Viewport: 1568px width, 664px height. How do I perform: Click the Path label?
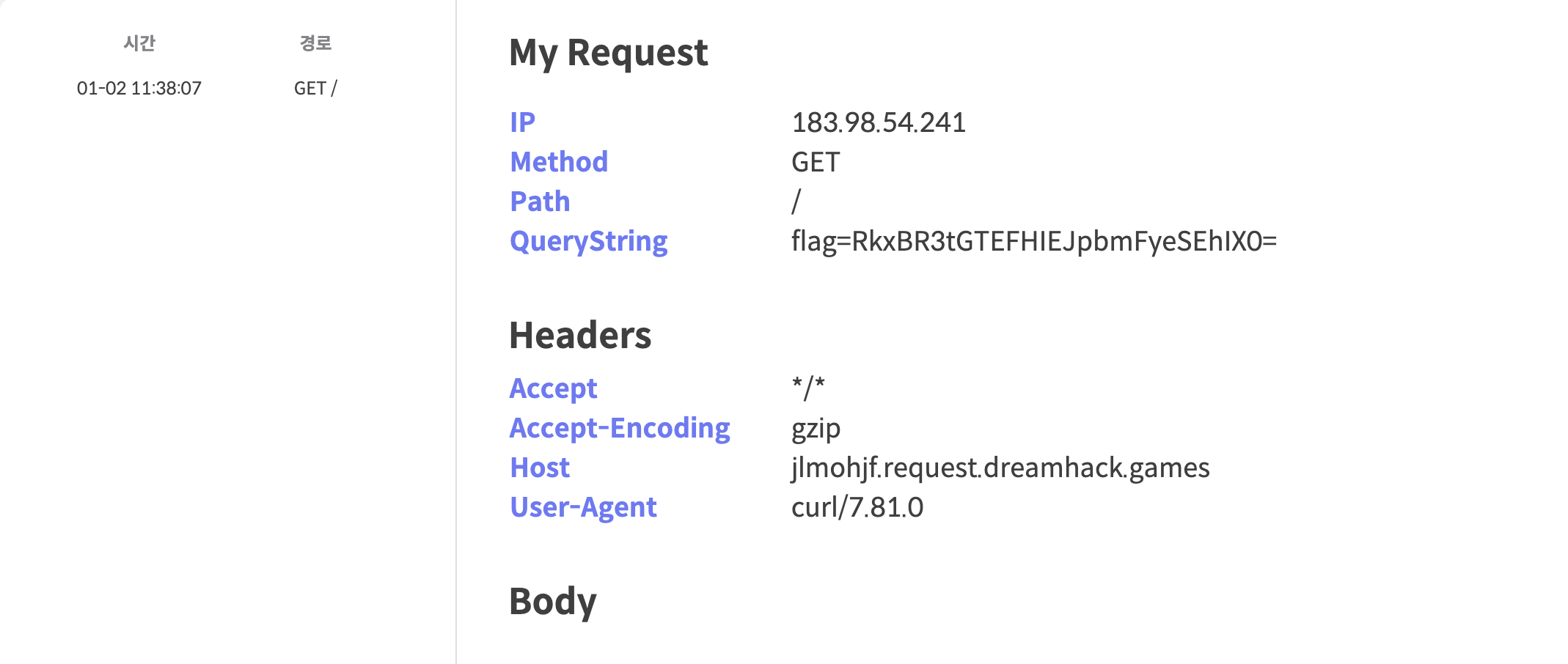tap(540, 202)
